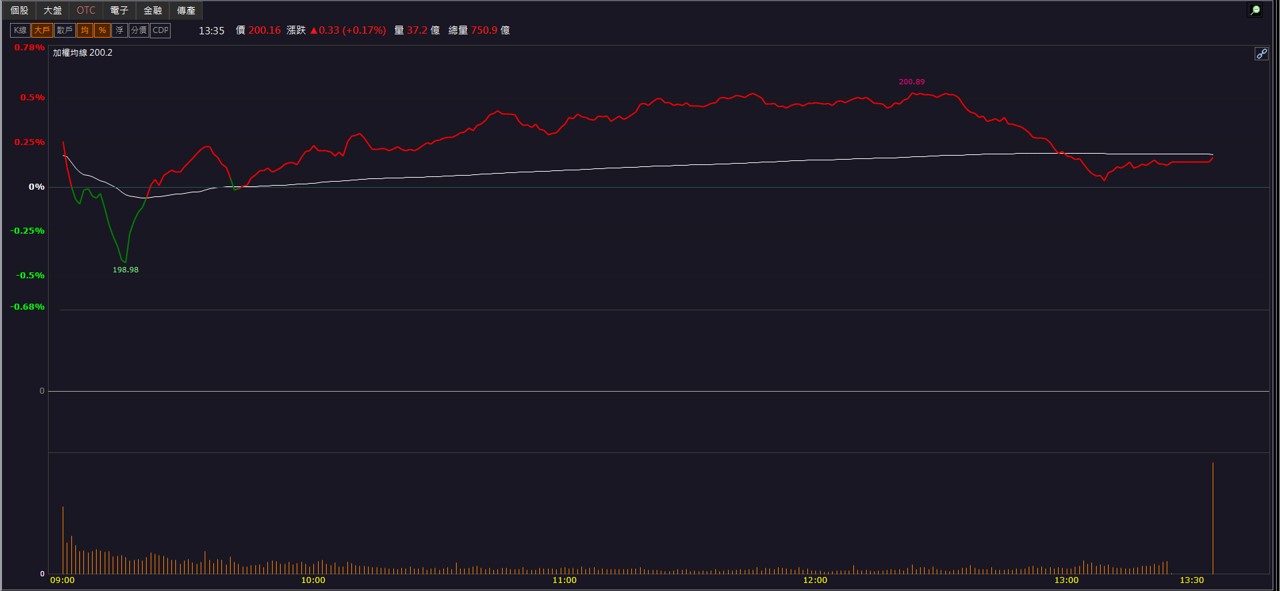Click the 200.89 high price marker
1280x591 pixels.
[x=912, y=82]
